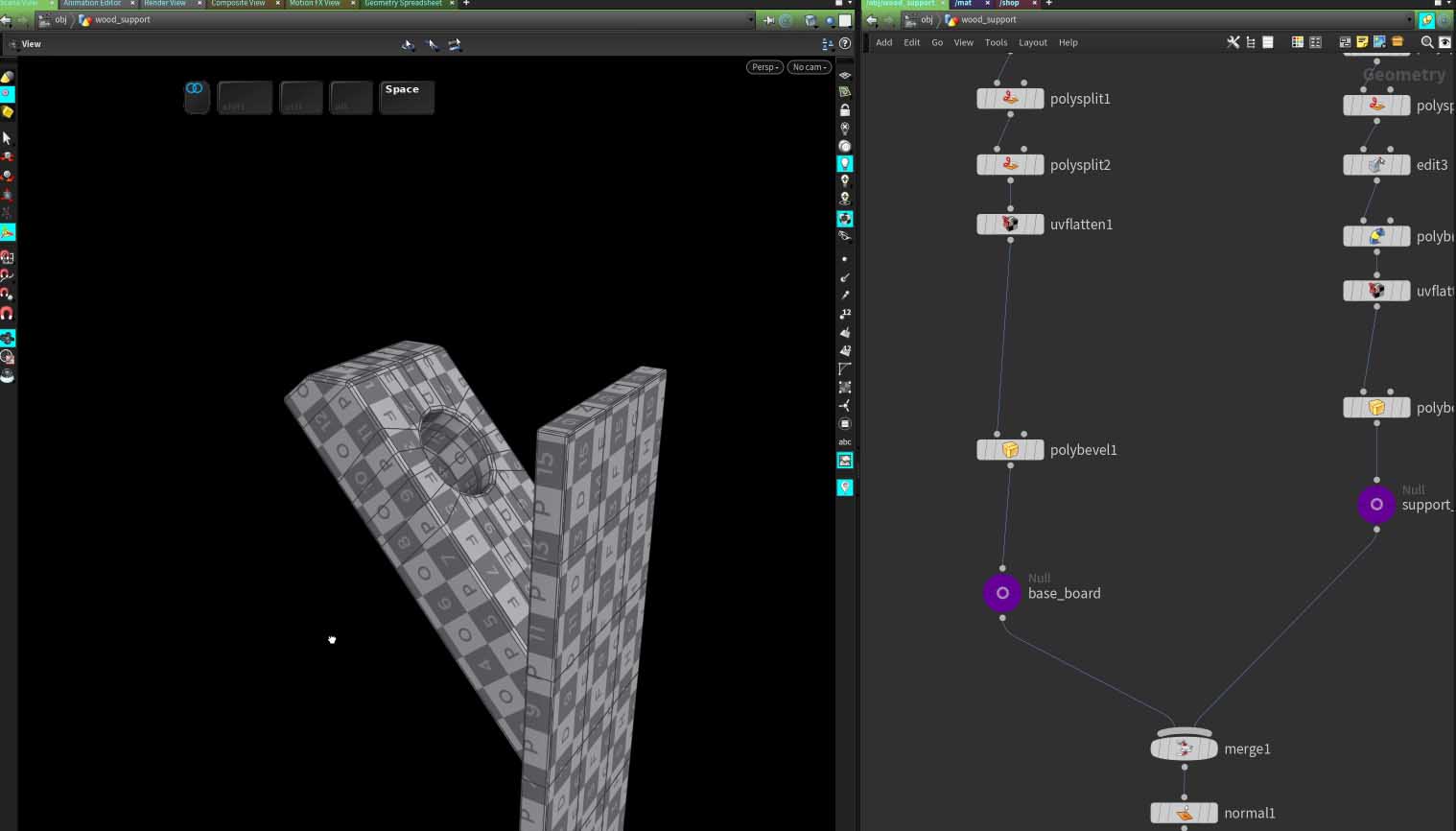Open the Persp viewport dropdown
This screenshot has width=1456, height=831.
(x=764, y=67)
